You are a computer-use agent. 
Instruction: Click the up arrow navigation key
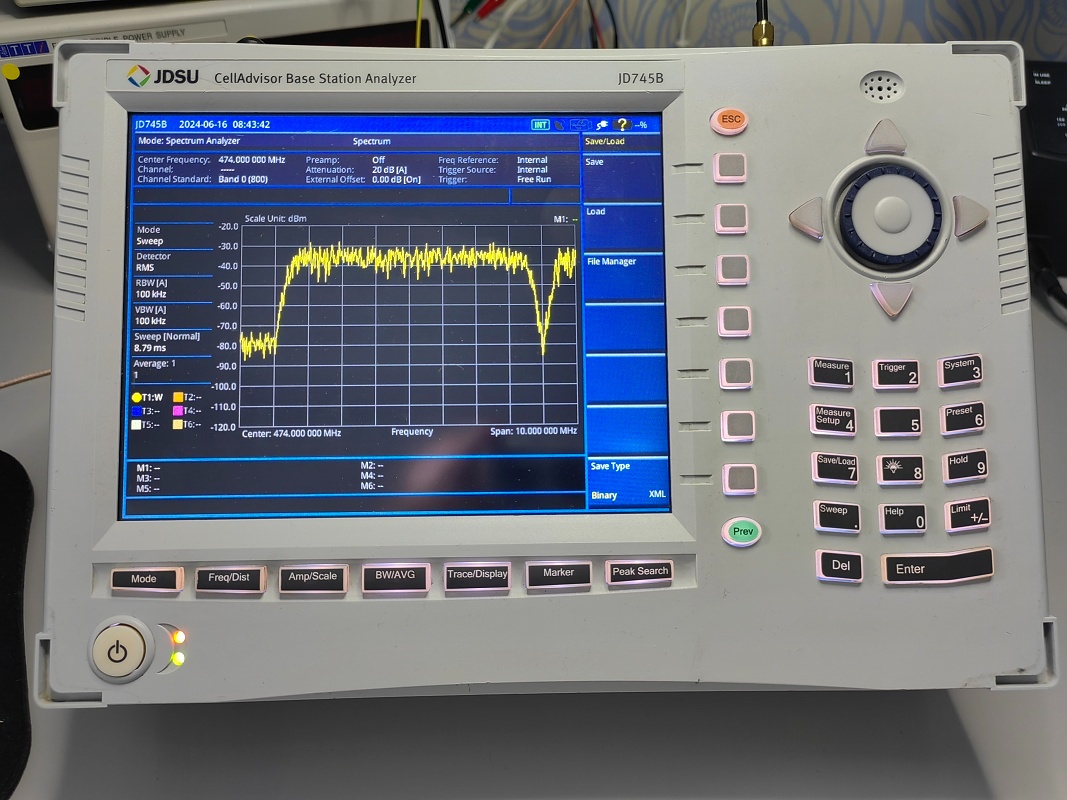[x=885, y=137]
